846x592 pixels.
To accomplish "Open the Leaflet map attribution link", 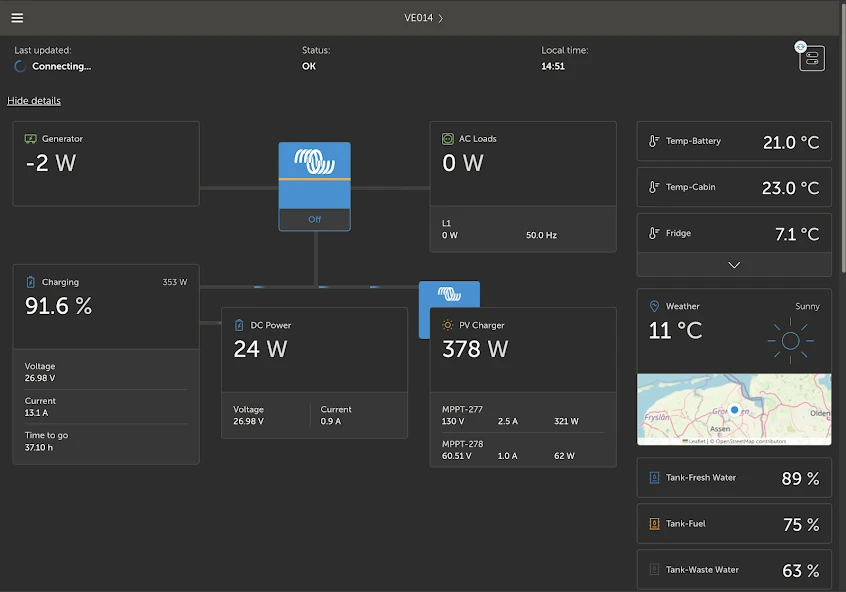I will [x=697, y=441].
